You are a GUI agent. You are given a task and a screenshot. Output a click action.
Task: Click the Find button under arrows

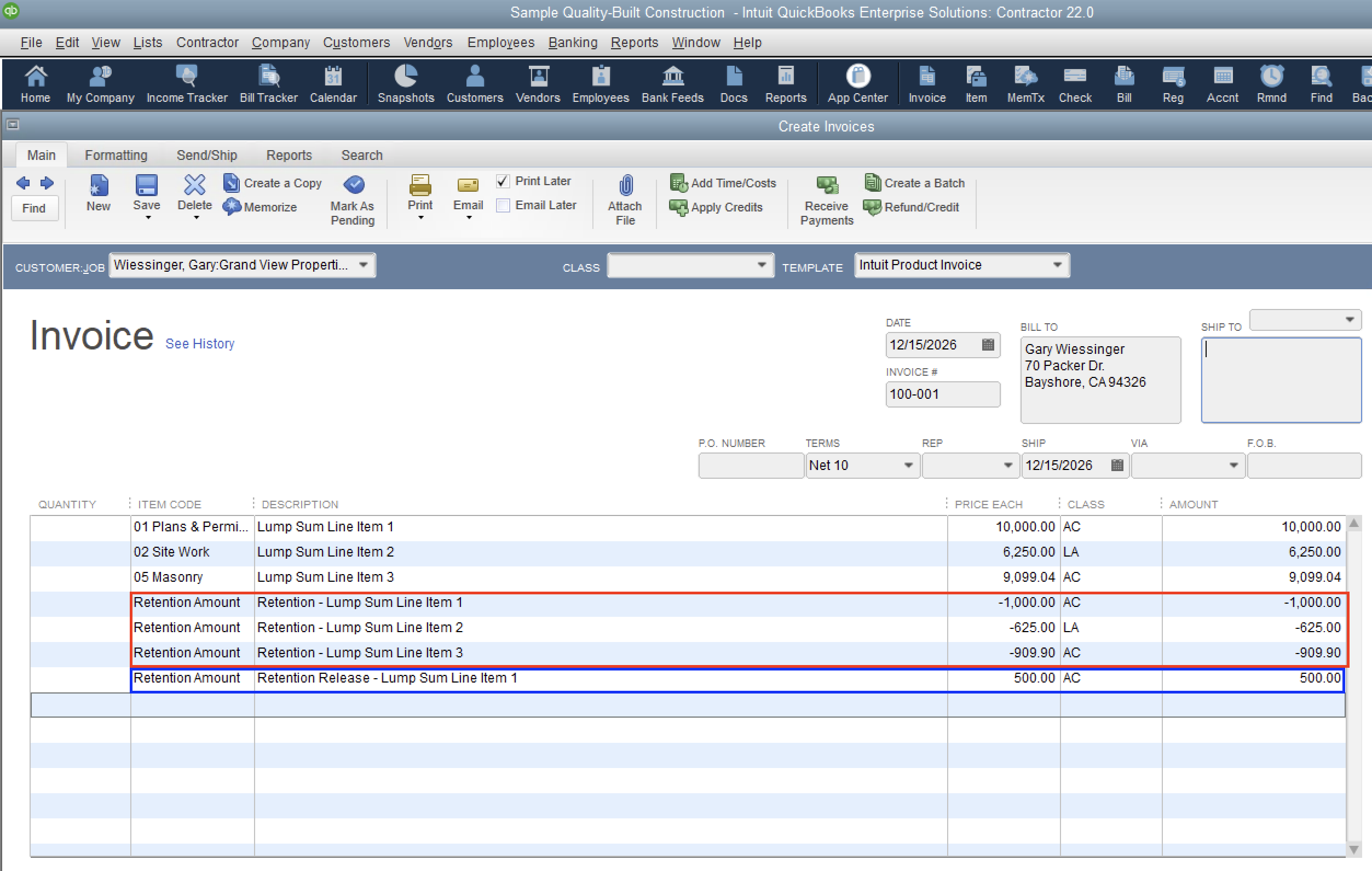pyautogui.click(x=33, y=208)
